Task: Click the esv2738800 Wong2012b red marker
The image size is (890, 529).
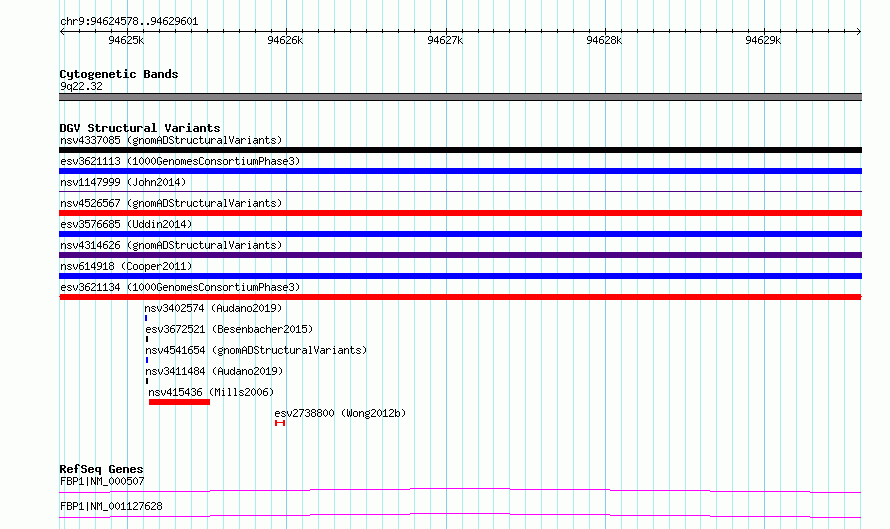Action: [x=280, y=423]
